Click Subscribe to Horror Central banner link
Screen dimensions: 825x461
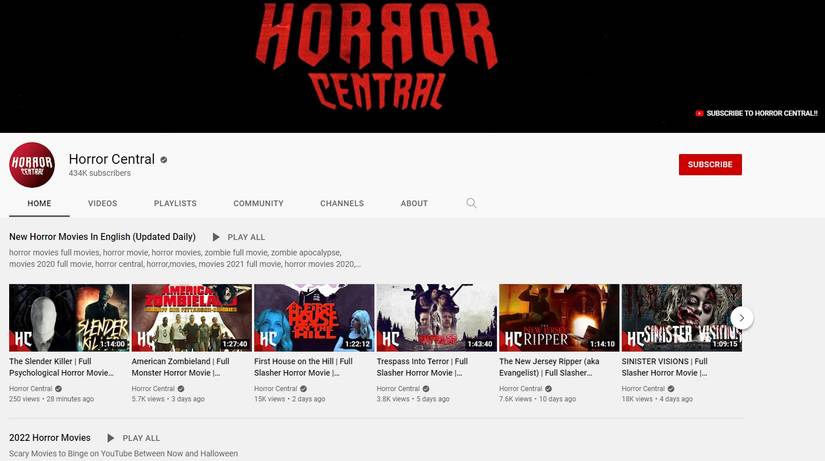click(757, 113)
